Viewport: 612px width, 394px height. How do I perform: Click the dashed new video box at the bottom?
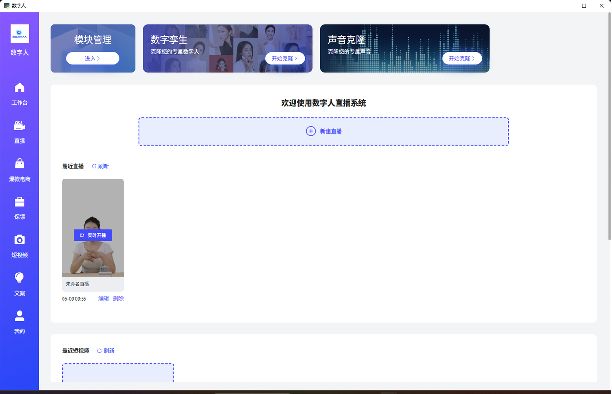(118, 373)
